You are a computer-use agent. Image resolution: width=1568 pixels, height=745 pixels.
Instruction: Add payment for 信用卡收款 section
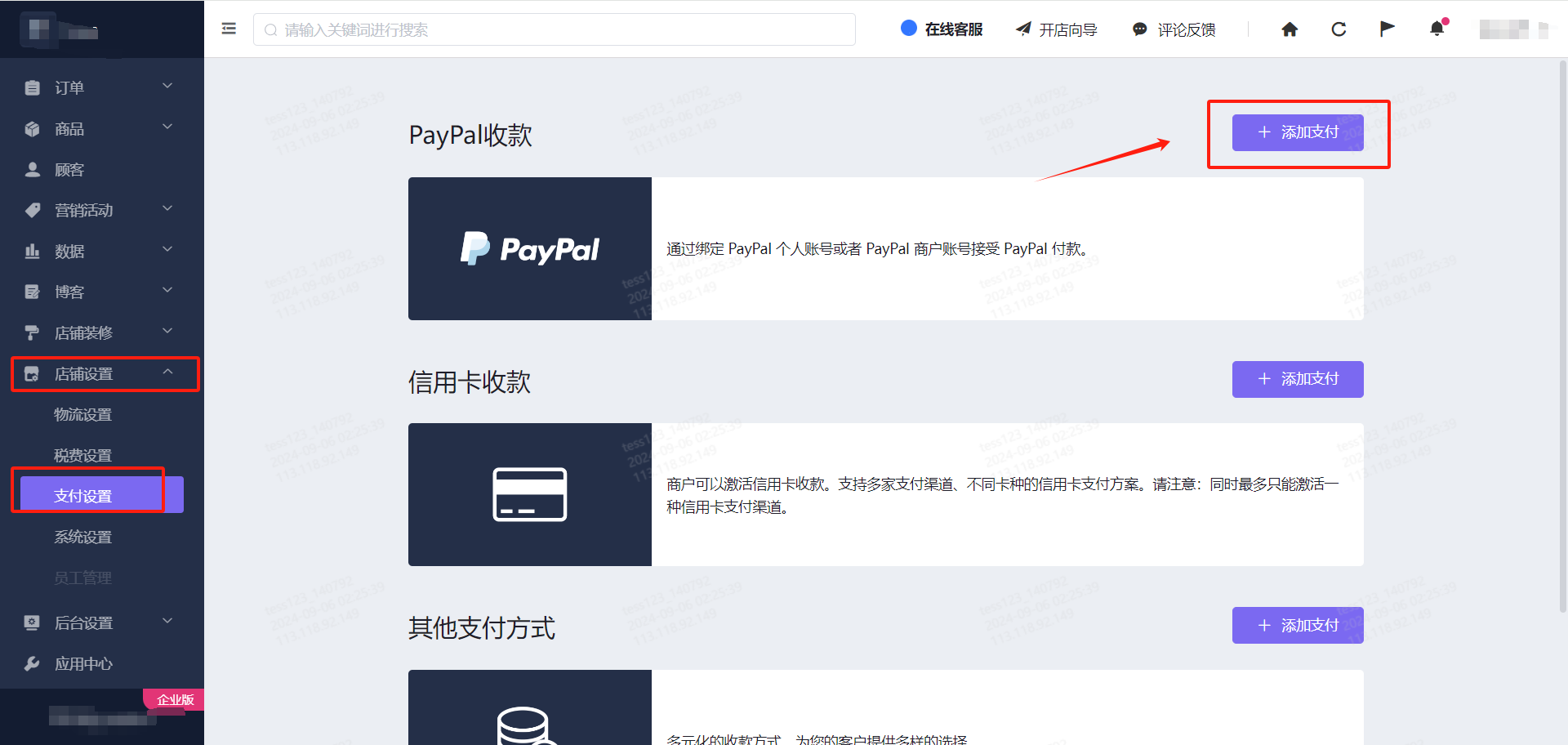click(1298, 379)
